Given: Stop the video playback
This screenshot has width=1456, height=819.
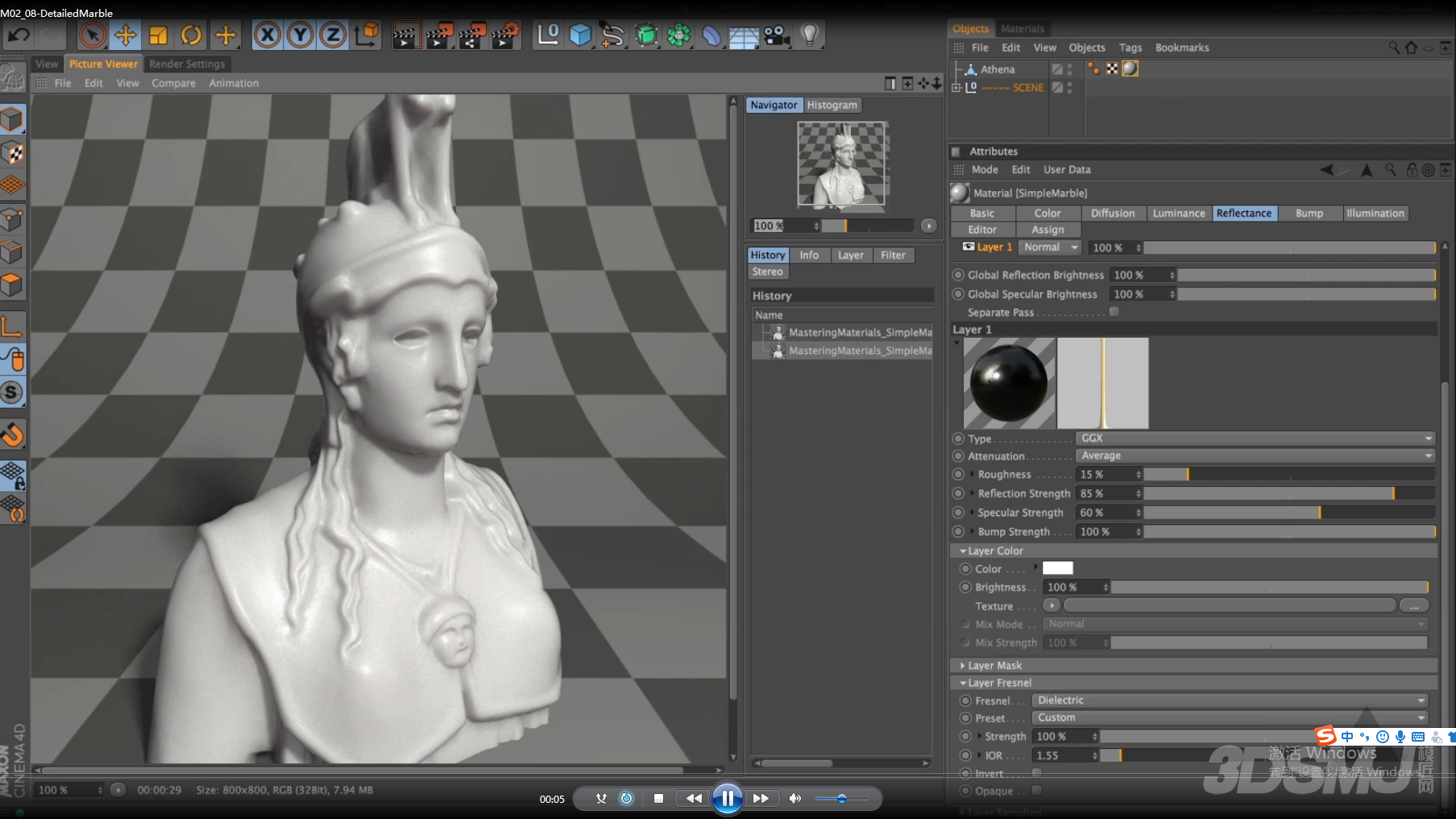Looking at the screenshot, I should click(x=658, y=798).
